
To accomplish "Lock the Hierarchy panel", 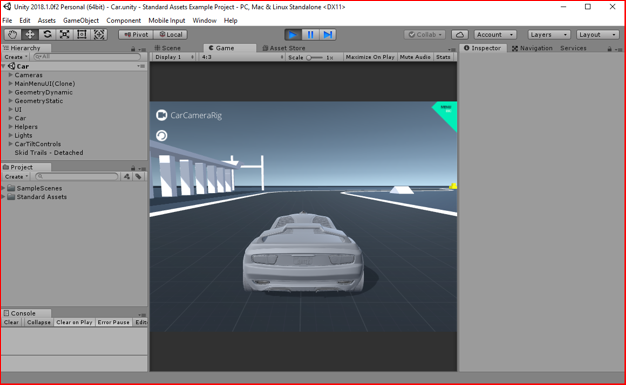I will click(x=133, y=48).
